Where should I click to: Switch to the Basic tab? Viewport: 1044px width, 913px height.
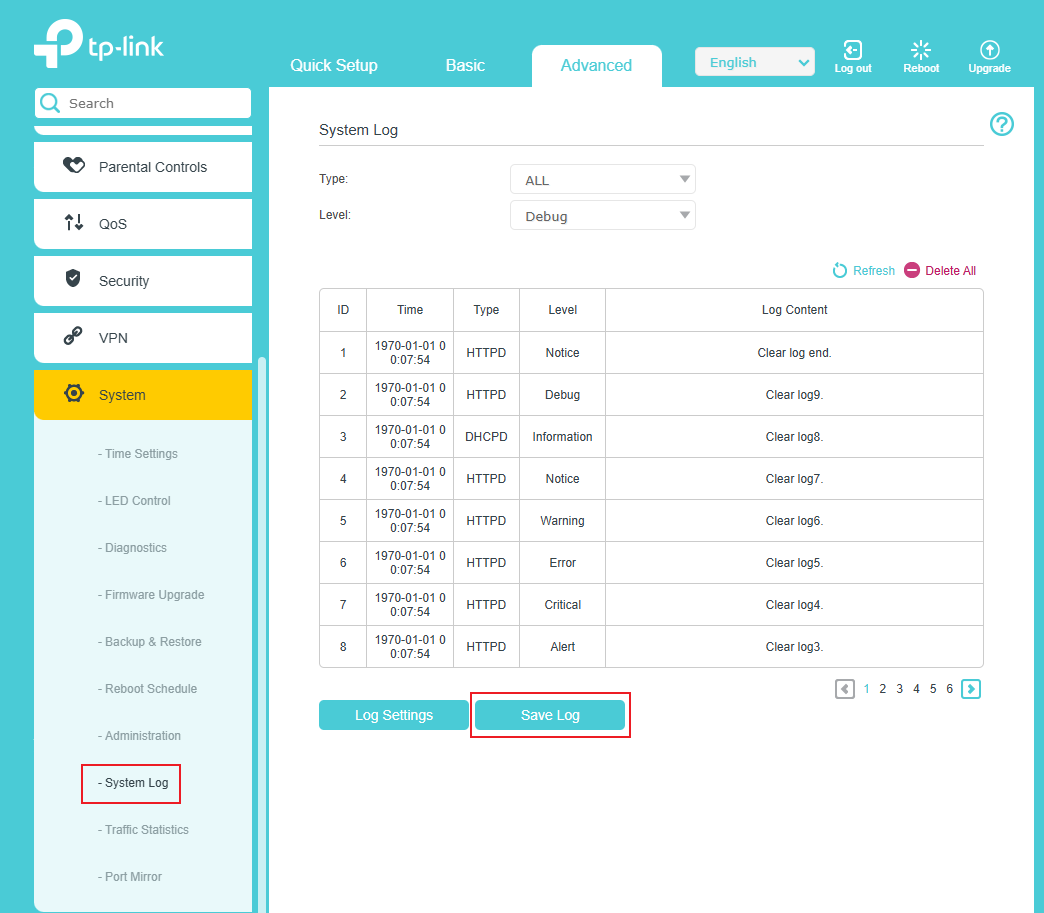465,65
